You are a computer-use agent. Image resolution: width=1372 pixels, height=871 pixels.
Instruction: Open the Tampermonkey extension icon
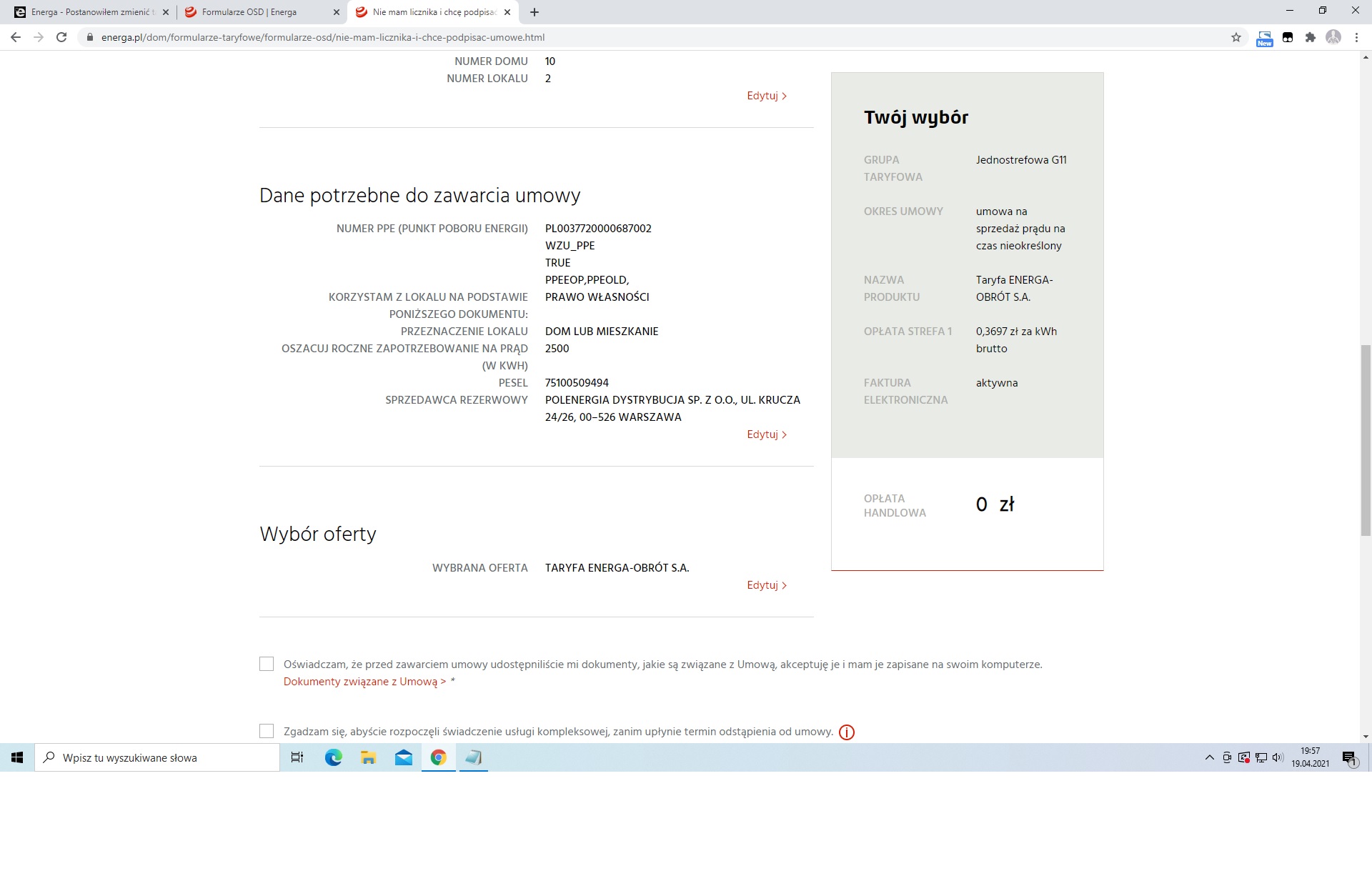click(x=1288, y=37)
